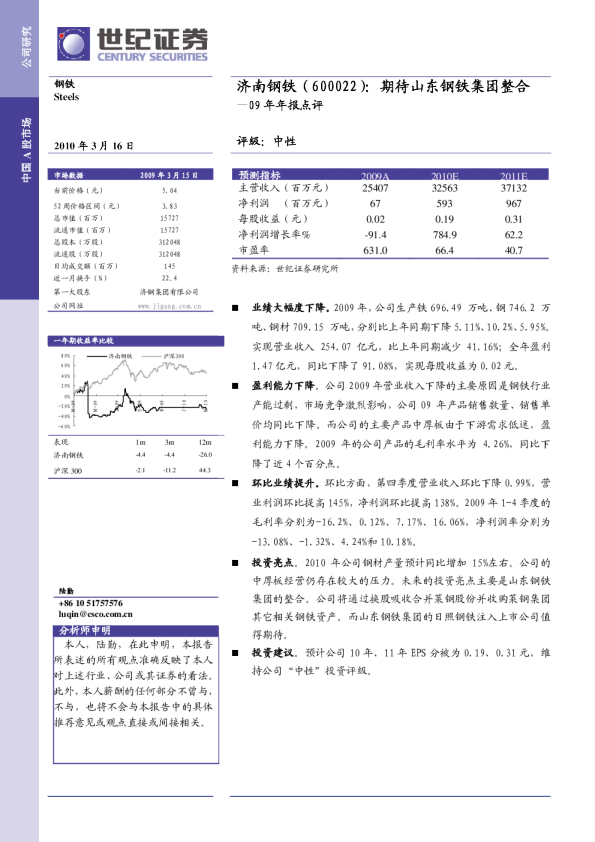Click the vertical sidebar label '中国A股市场'
The width and height of the screenshot is (595, 842).
coord(26,150)
